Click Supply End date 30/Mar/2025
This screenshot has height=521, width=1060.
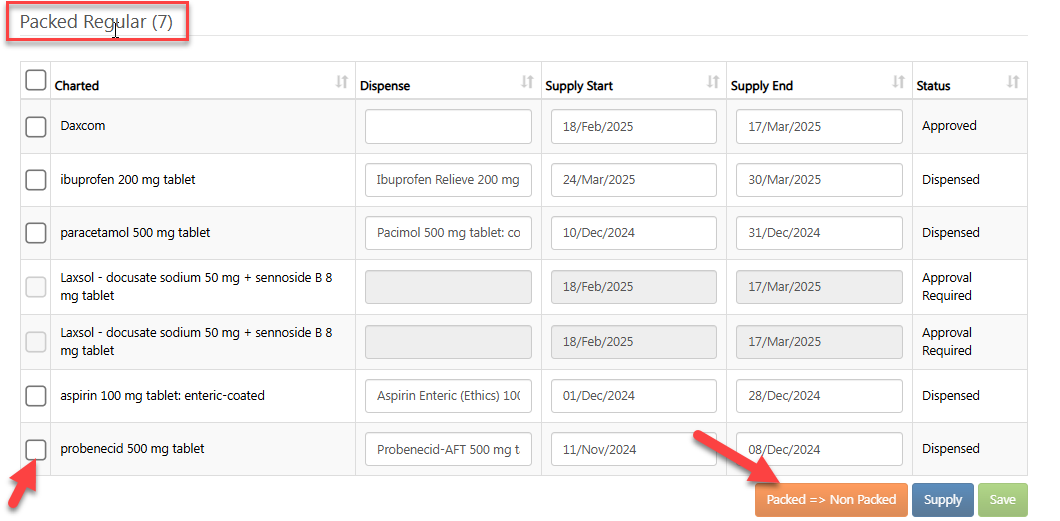[819, 180]
